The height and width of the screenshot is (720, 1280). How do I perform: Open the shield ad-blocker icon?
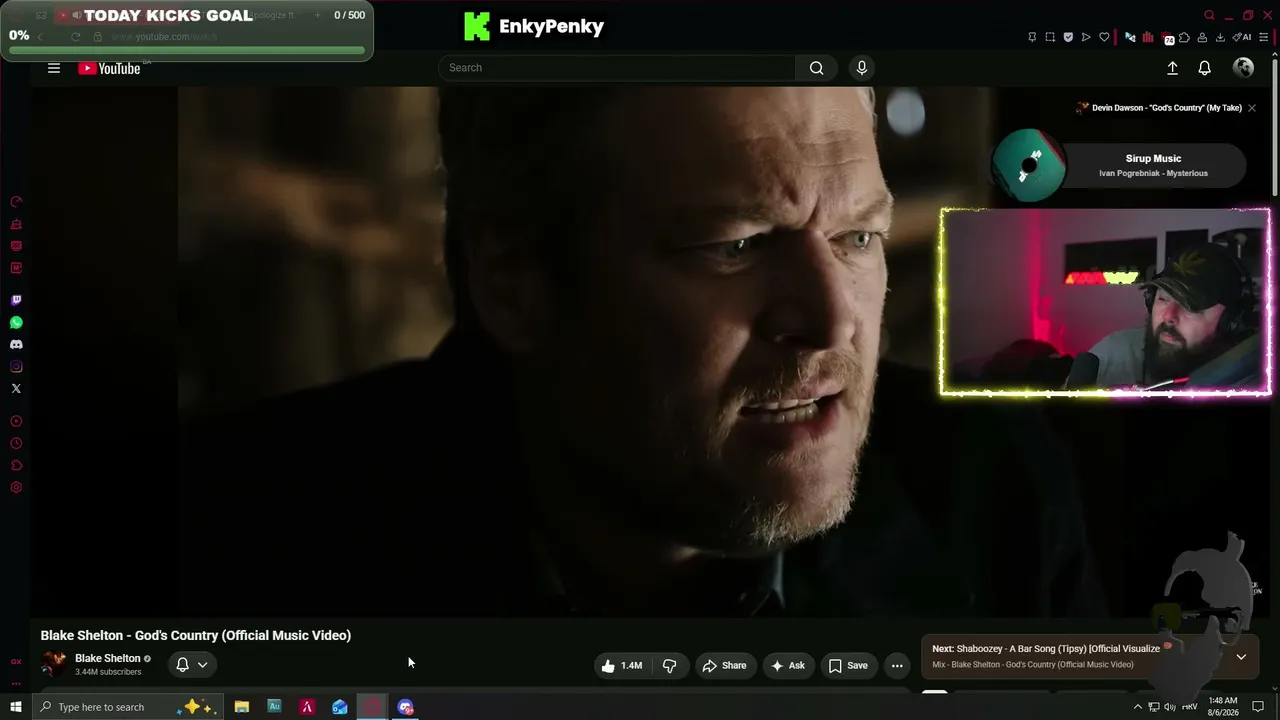(1068, 37)
